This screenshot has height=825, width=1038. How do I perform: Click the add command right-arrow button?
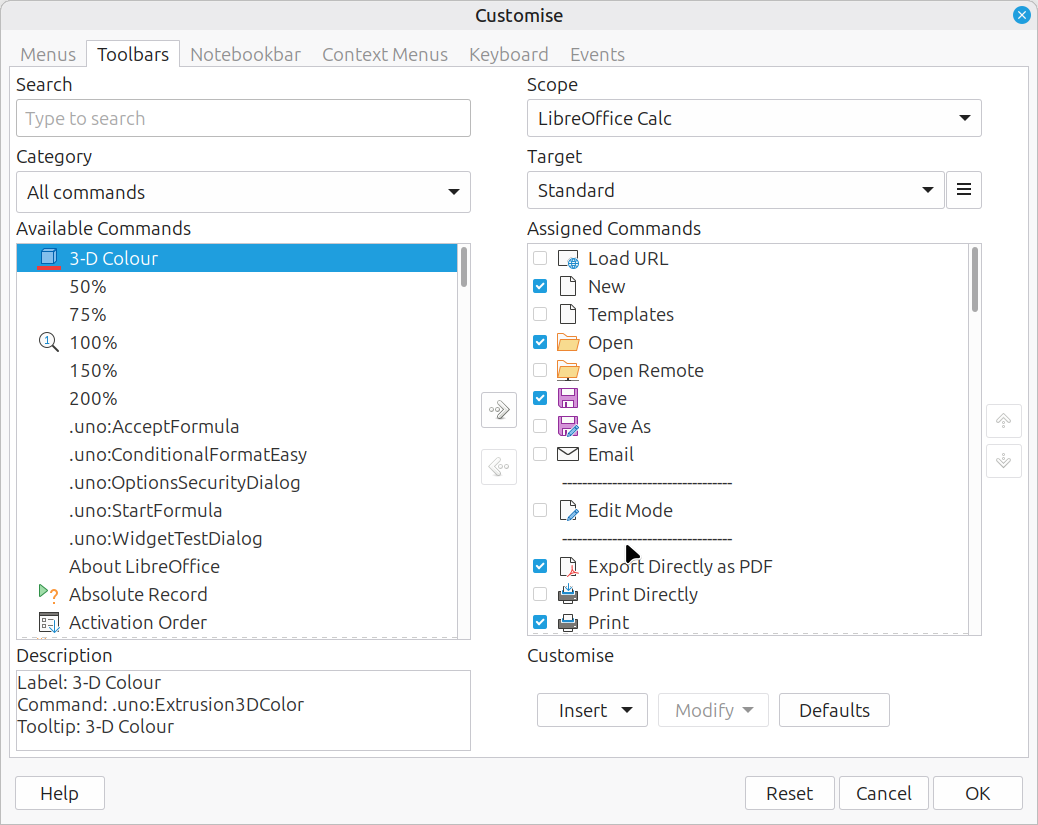point(498,410)
